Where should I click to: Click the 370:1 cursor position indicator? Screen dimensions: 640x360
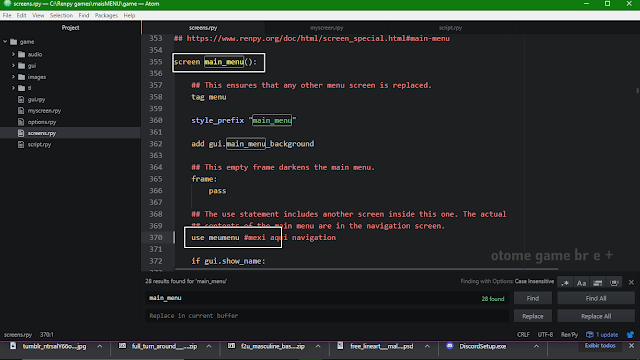coord(47,335)
